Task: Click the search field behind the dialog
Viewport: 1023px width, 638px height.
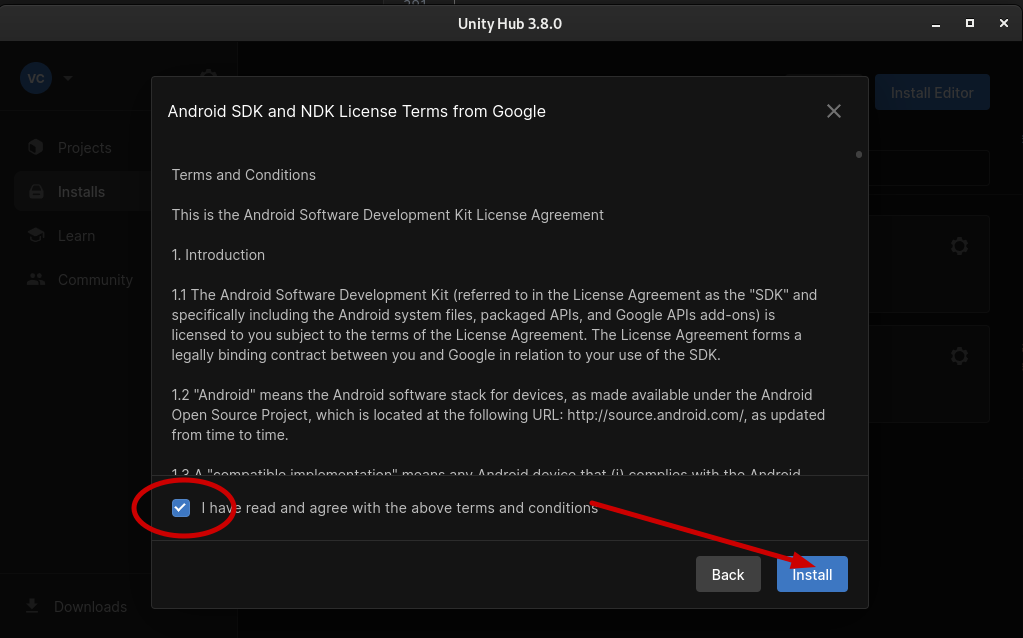Action: click(x=930, y=168)
